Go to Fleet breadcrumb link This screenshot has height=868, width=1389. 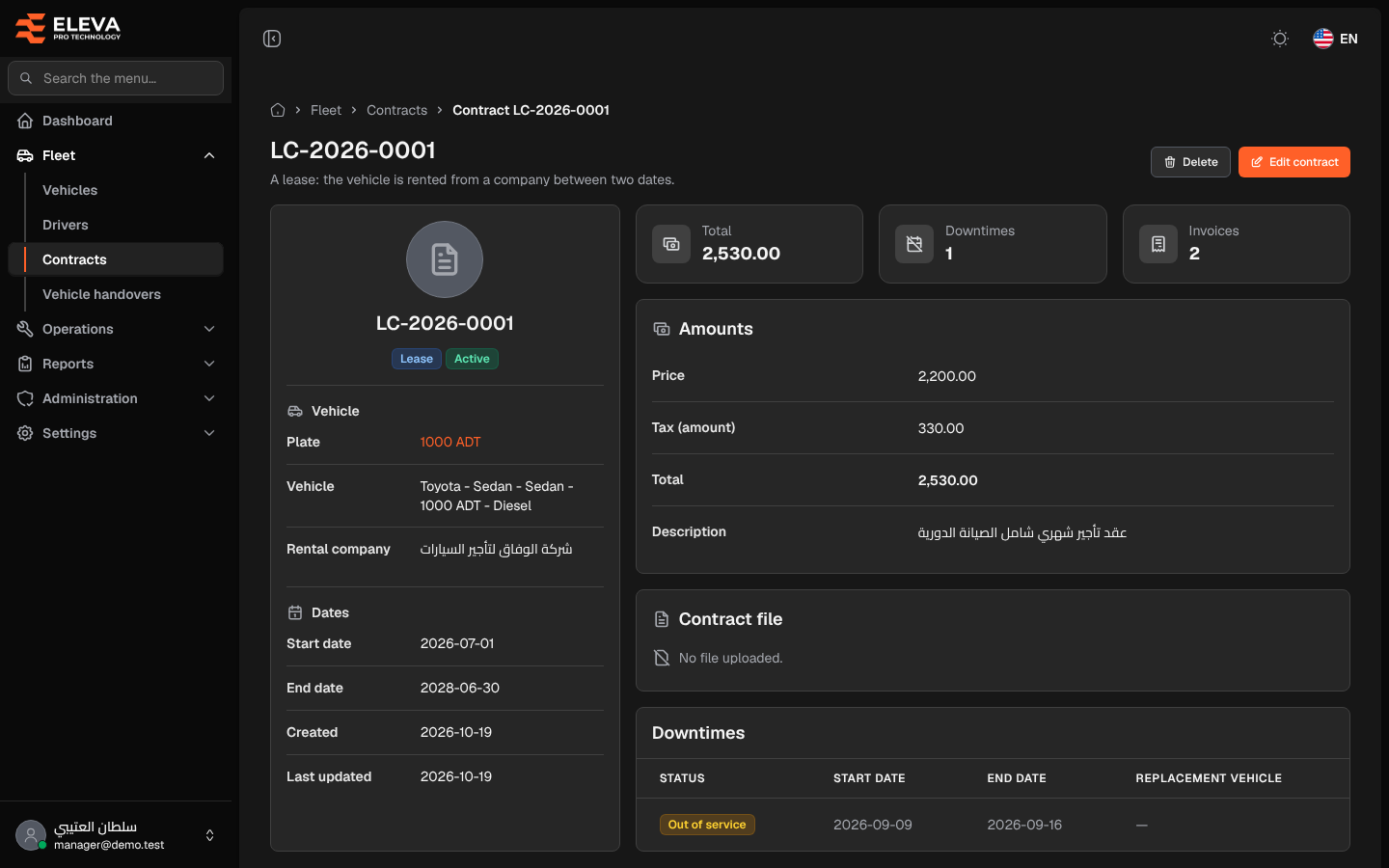[326, 110]
